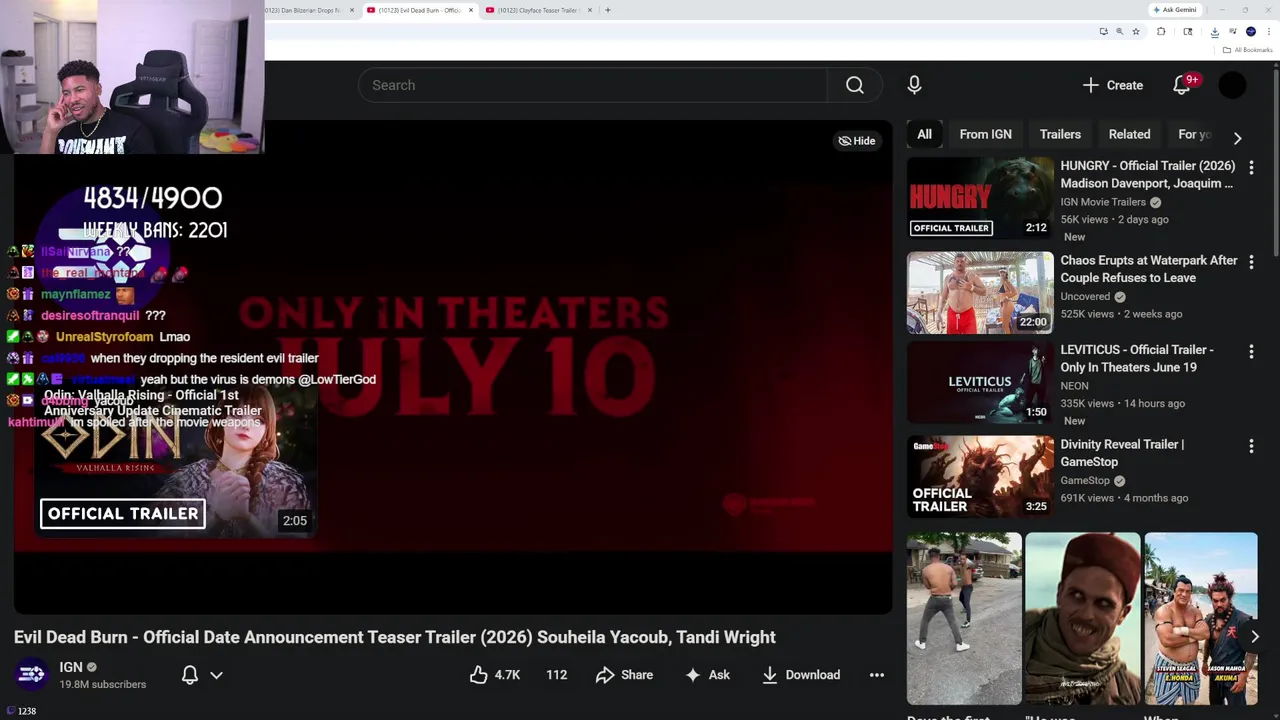The height and width of the screenshot is (720, 1280).
Task: Visit the IGN channel name link
Action: [x=71, y=667]
